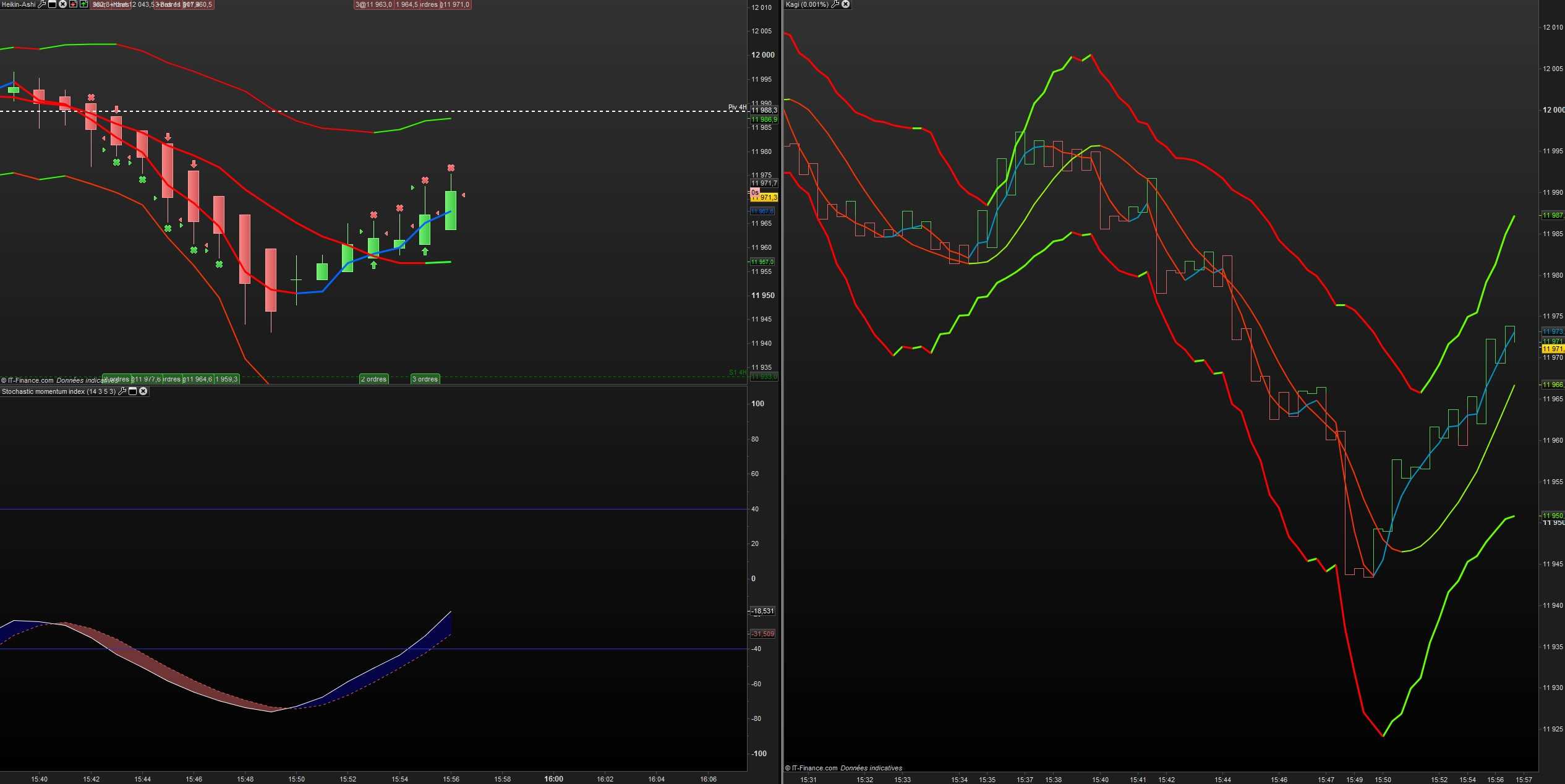Screen dimensions: 1565x784
Task: Click the '3 ordres' order label
Action: pyautogui.click(x=425, y=379)
